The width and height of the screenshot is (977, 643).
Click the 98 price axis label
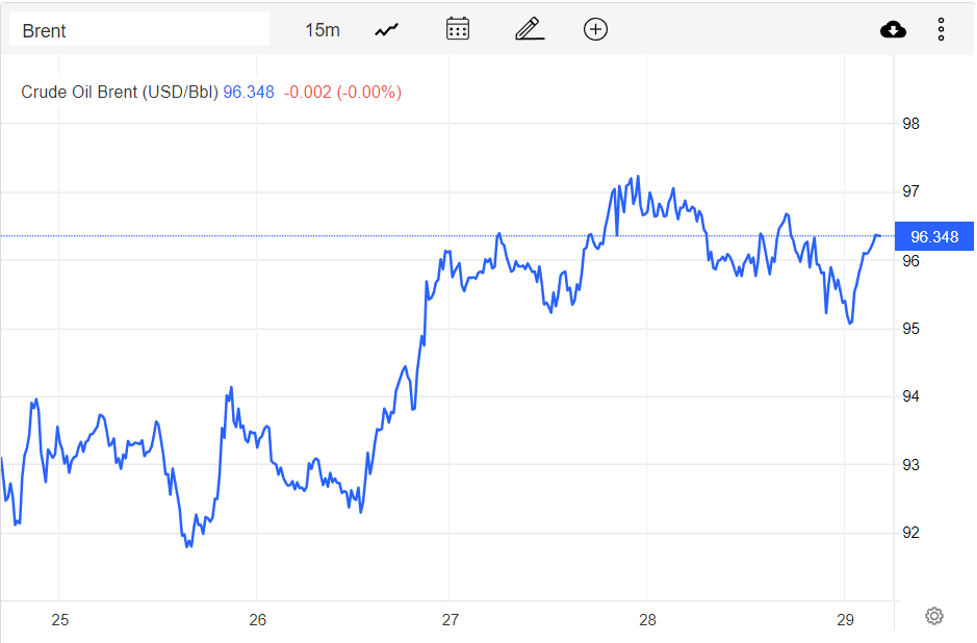pos(911,125)
